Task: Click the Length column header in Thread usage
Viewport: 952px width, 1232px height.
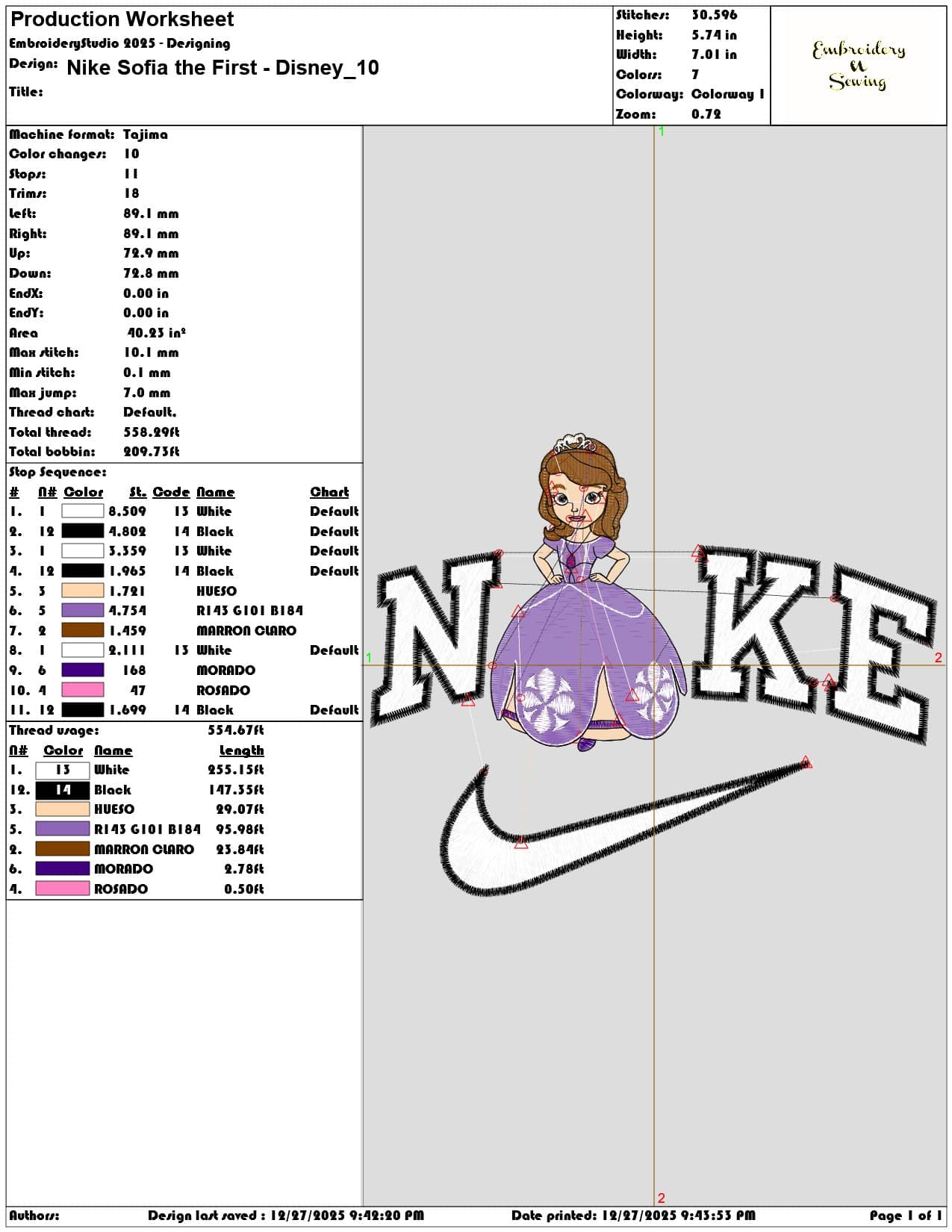Action: (241, 750)
